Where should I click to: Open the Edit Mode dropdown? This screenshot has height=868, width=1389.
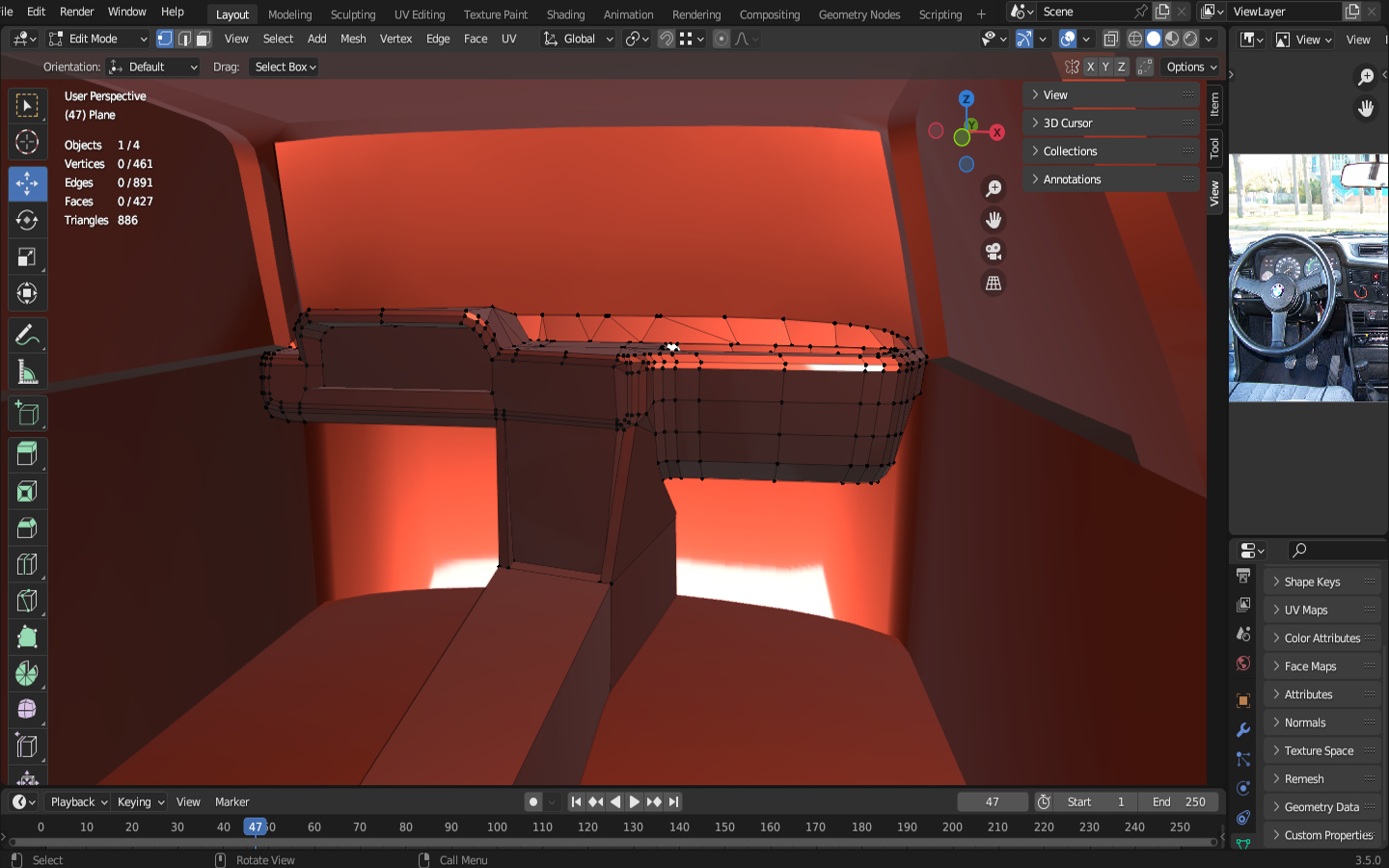[x=97, y=39]
